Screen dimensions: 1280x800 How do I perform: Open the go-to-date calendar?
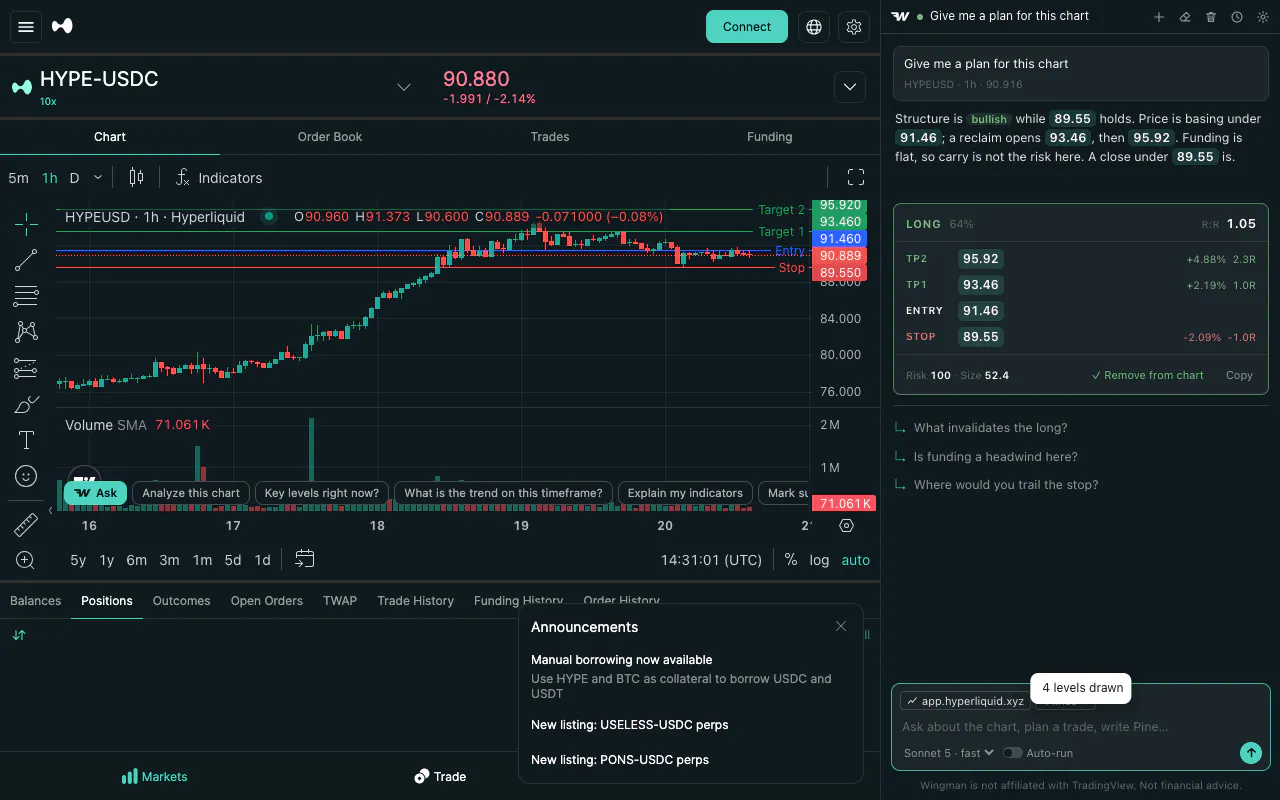click(305, 559)
